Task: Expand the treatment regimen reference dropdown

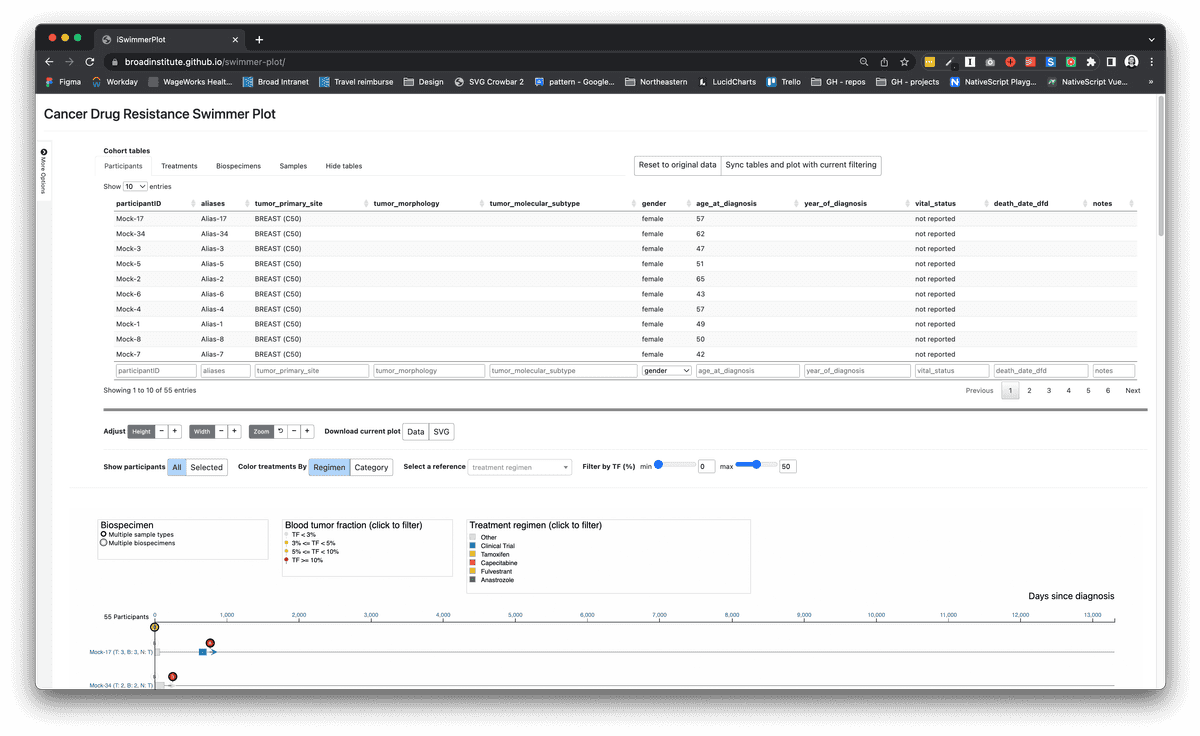Action: (520, 467)
